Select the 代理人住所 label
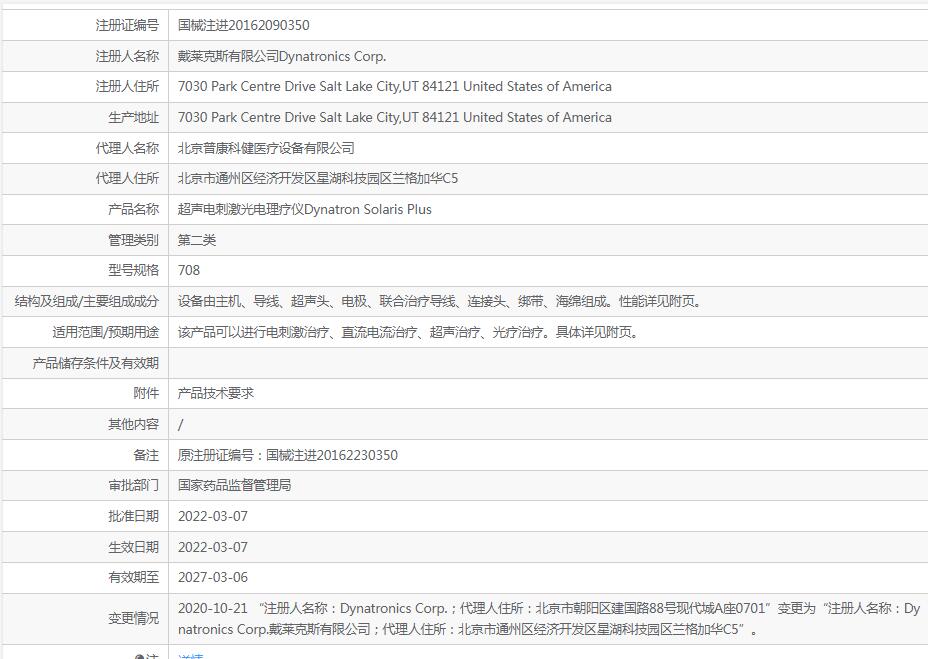The image size is (928, 659). (127, 178)
